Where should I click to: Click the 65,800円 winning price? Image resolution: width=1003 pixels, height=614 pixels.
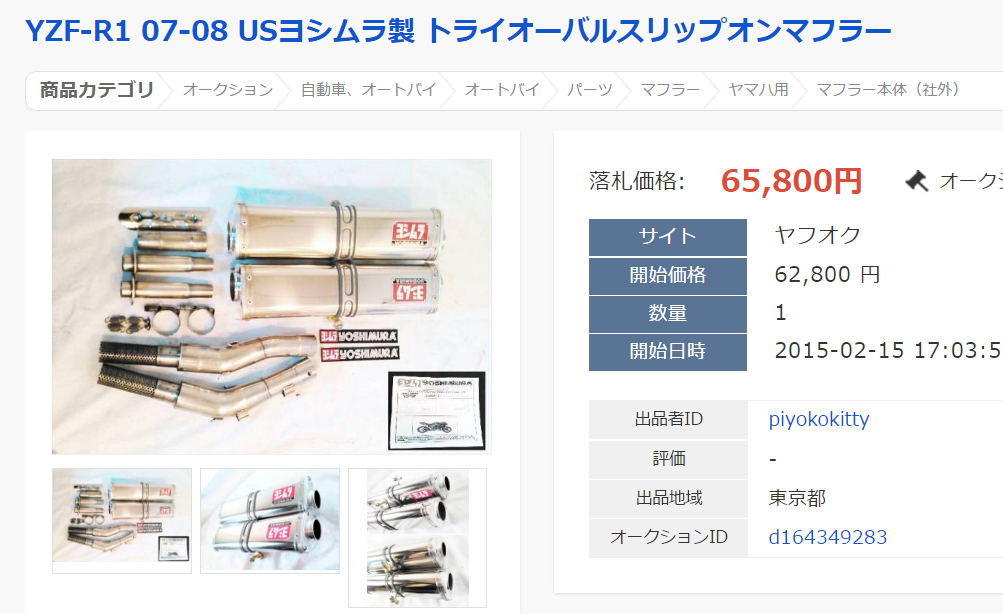(x=791, y=181)
